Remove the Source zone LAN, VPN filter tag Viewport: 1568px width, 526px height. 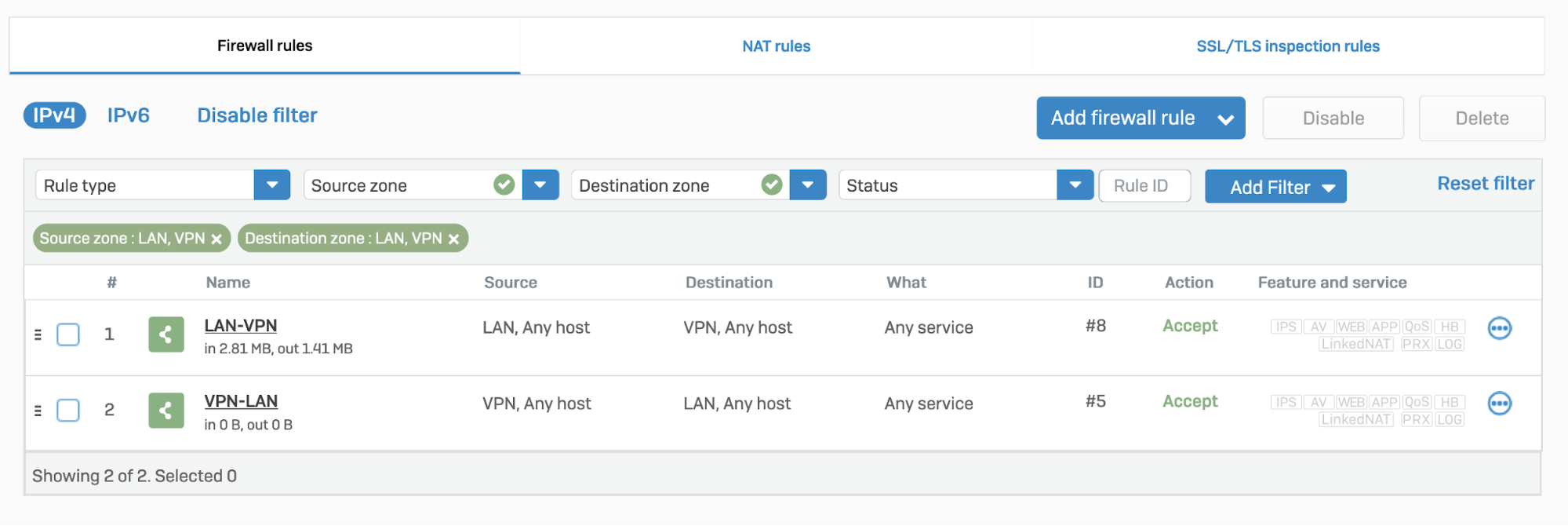point(216,239)
